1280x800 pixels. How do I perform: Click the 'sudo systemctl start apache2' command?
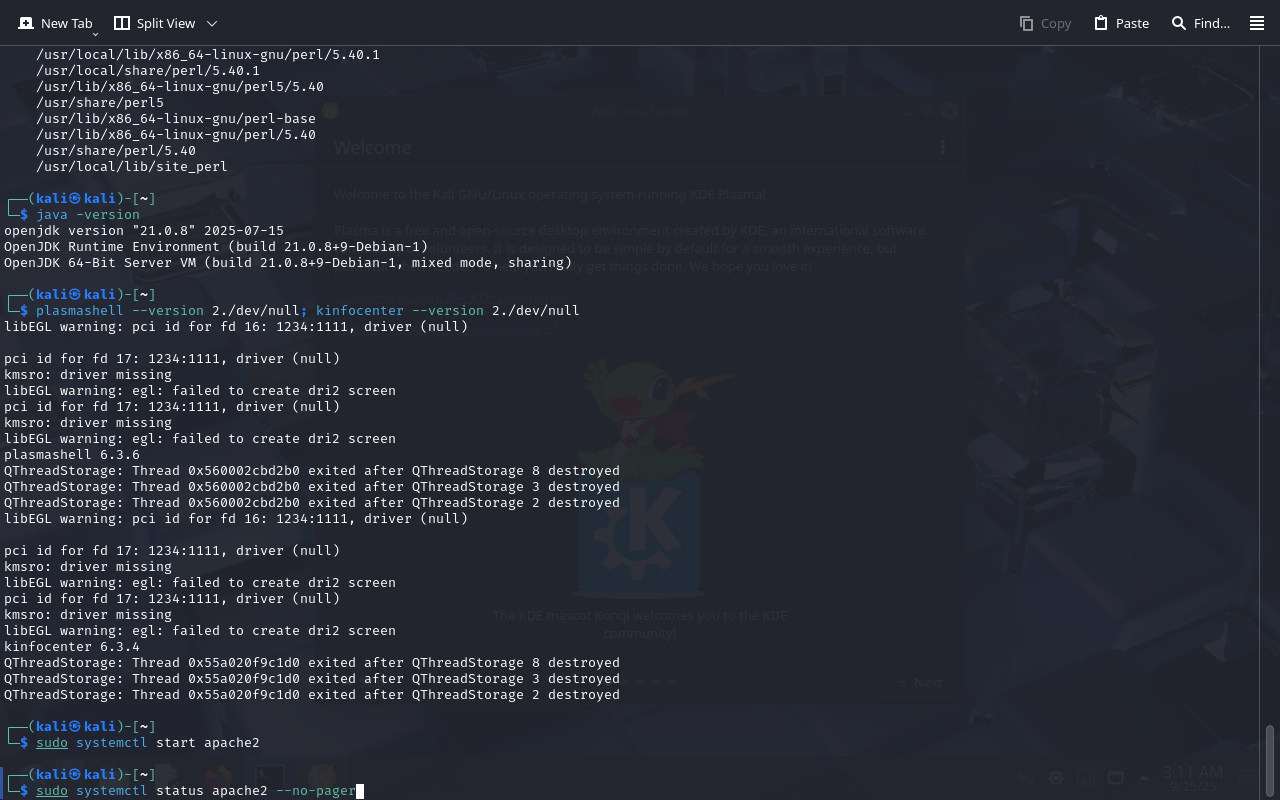(x=148, y=743)
